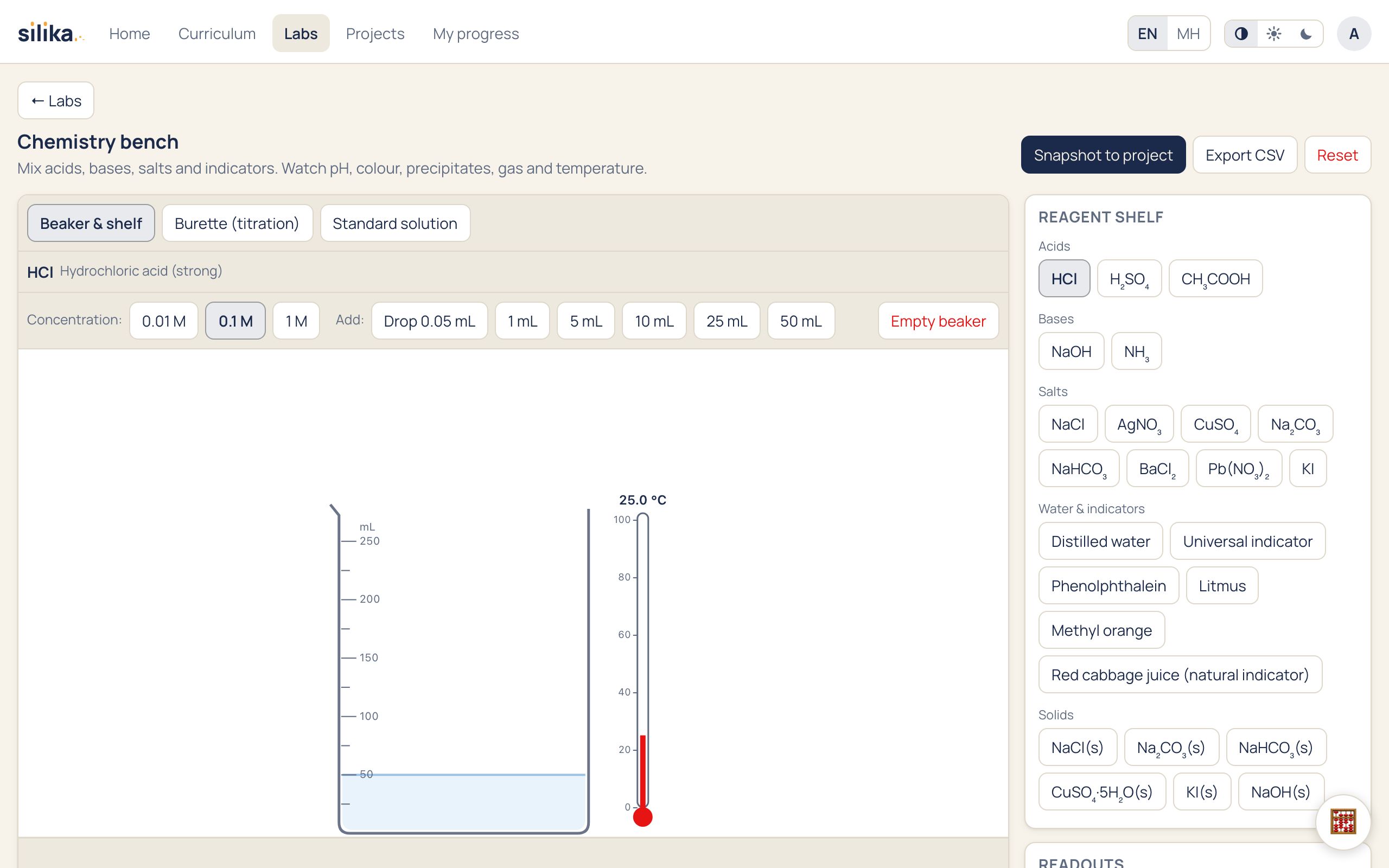The image size is (1389, 868).
Task: Switch language to MH
Action: pyautogui.click(x=1188, y=34)
